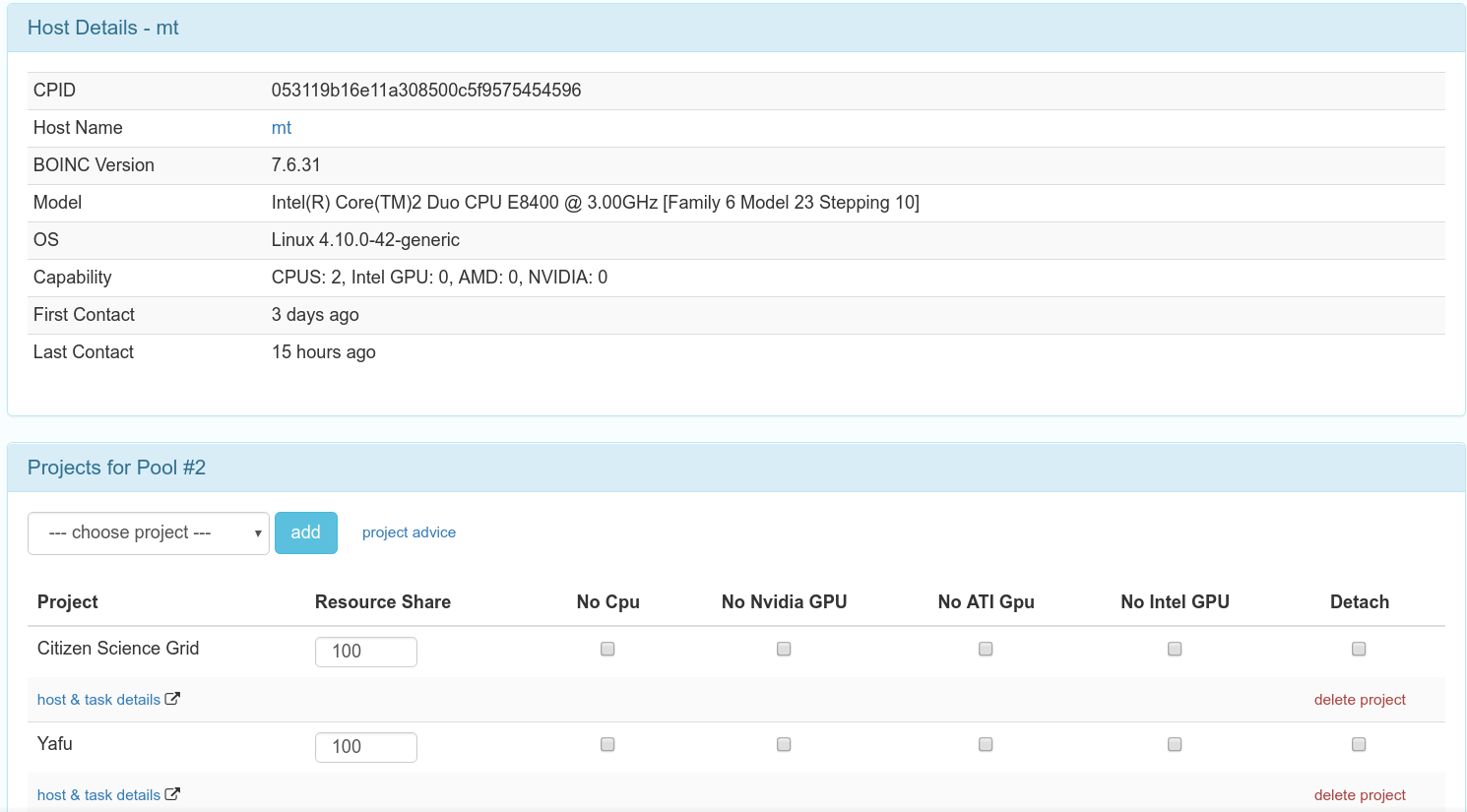The image size is (1467, 812).
Task: Enable No Intel GPU for Yafu
Action: (1175, 744)
